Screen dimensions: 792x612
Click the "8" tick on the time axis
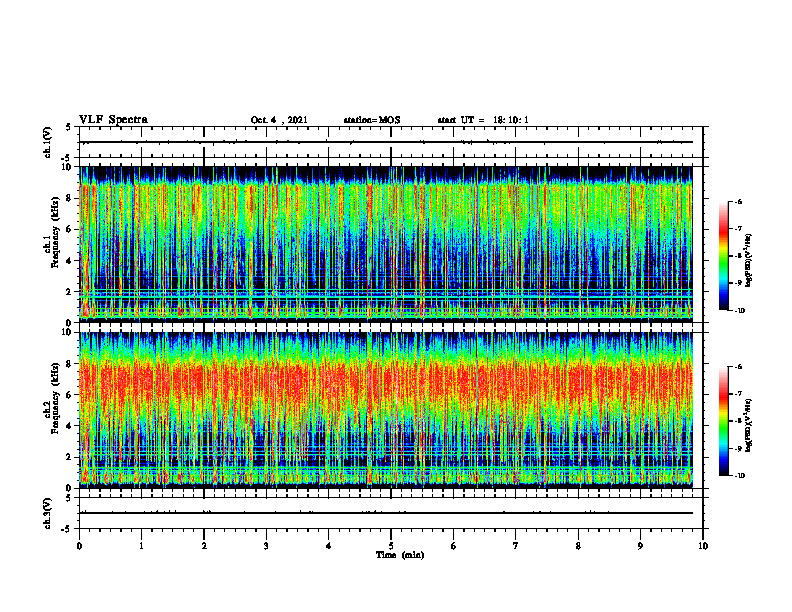point(578,546)
